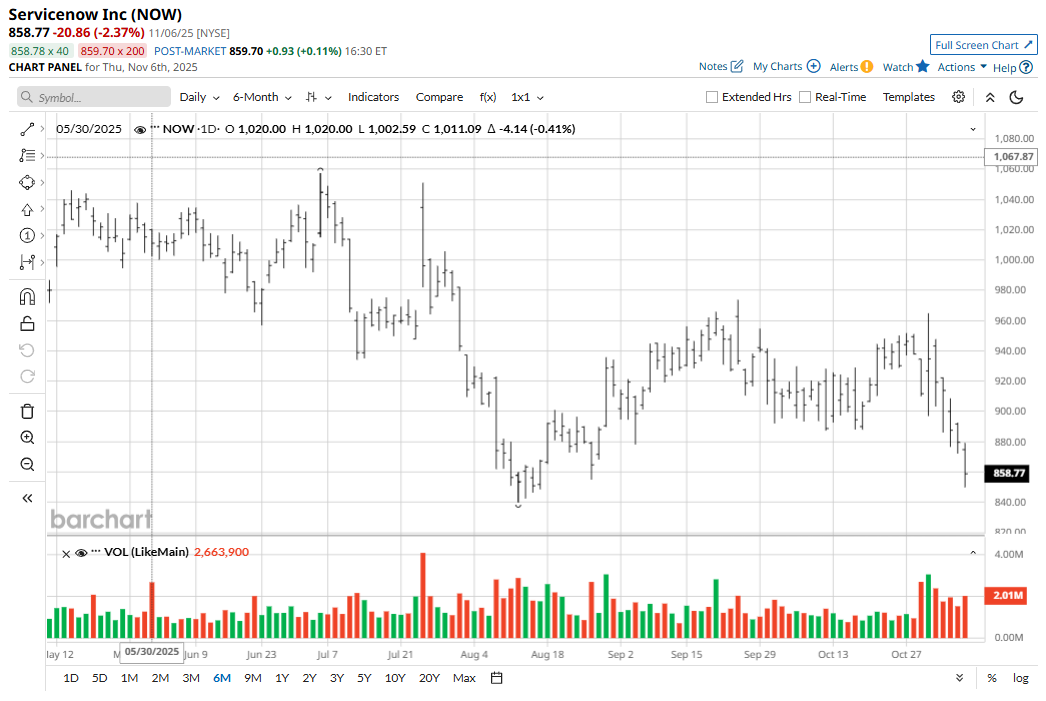
Task: Collapse the price pane legend chevron
Action: (x=973, y=129)
